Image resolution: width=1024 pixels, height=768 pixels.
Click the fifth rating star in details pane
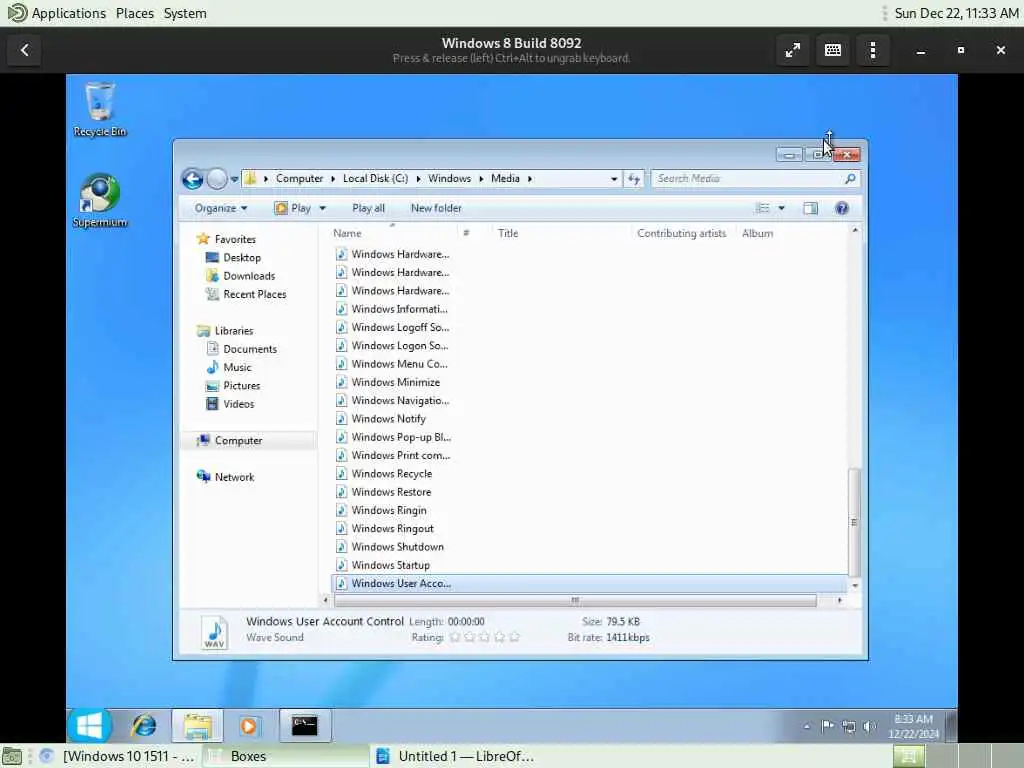(514, 637)
